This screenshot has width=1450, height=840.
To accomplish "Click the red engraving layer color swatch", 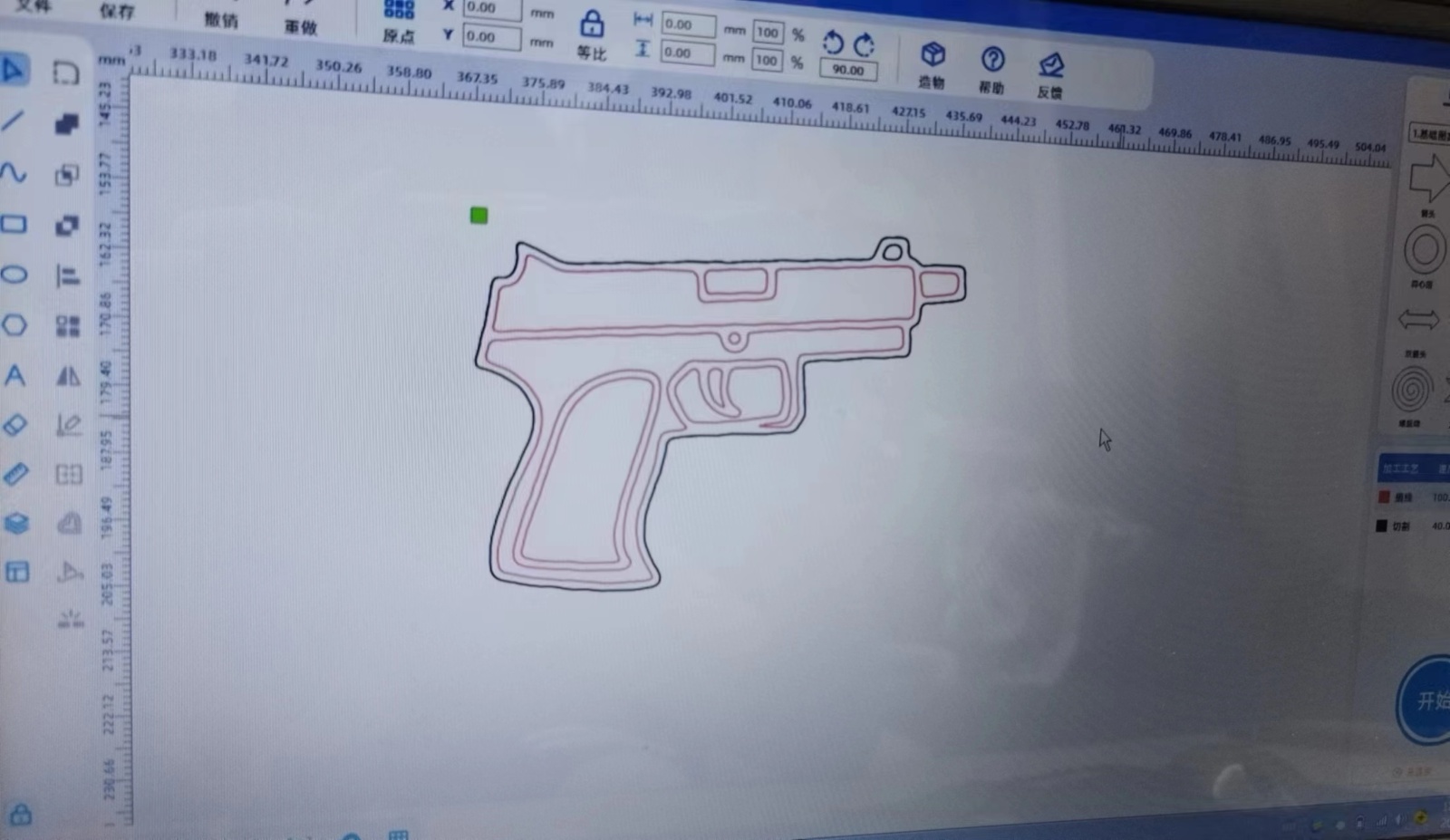I will coord(1384,497).
